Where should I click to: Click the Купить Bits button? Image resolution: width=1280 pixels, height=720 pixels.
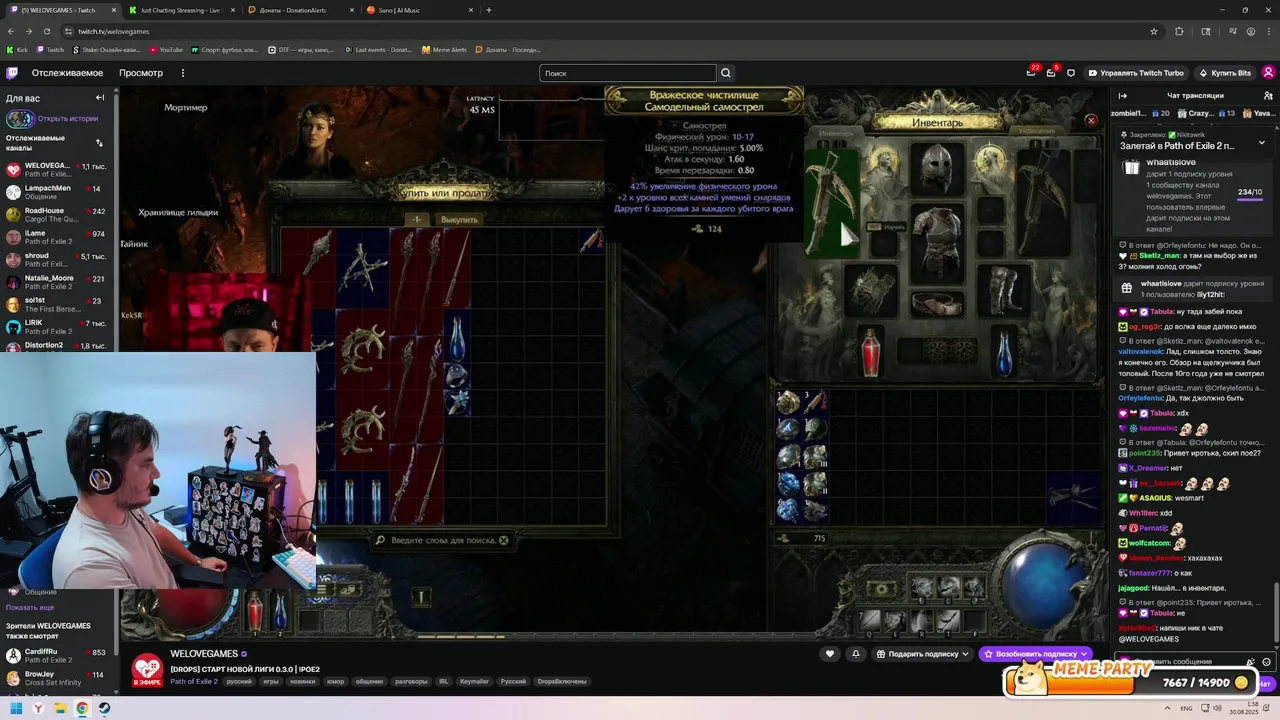point(1225,73)
